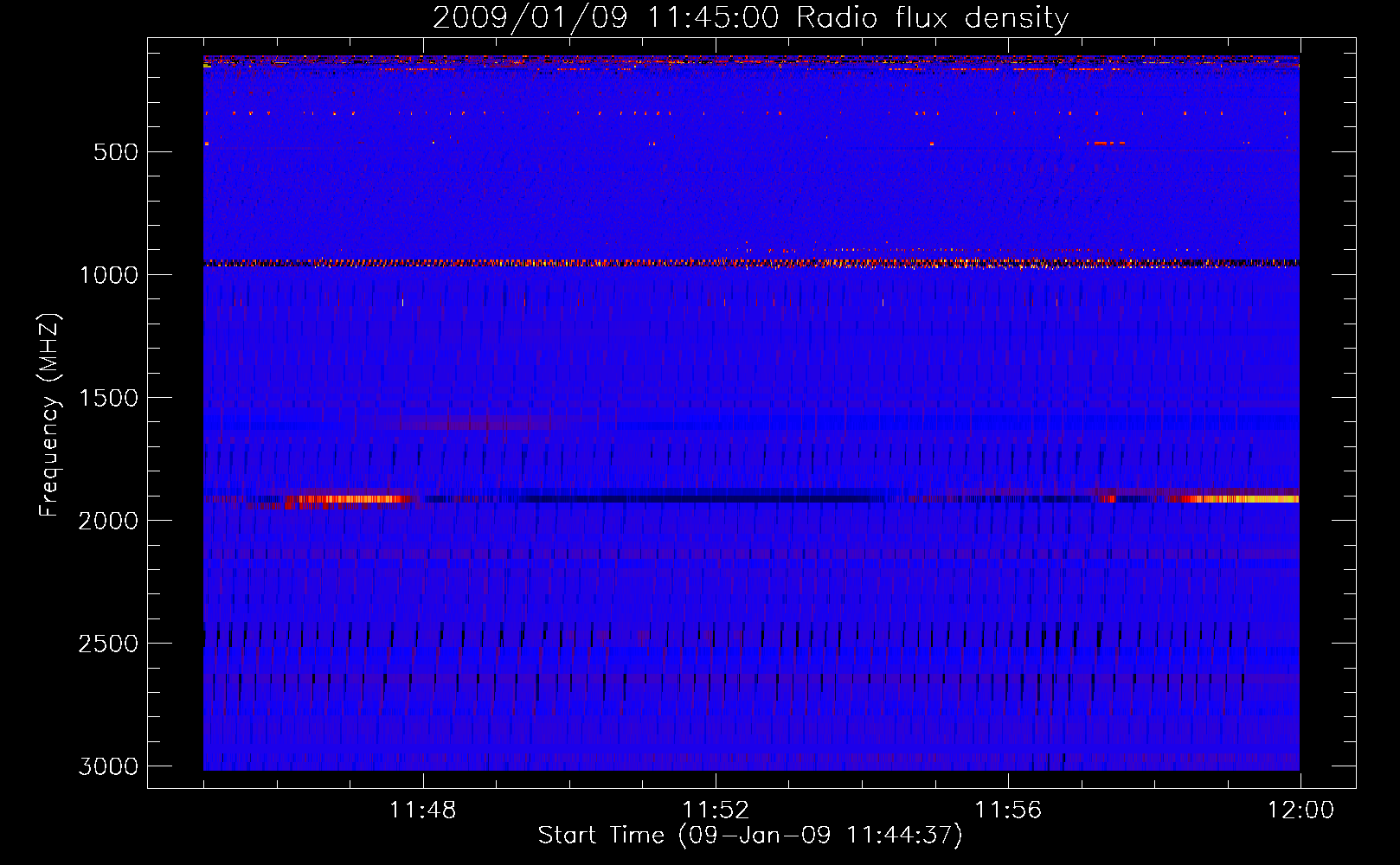
Task: Click the 500 frequency tick label
Action: 116,152
